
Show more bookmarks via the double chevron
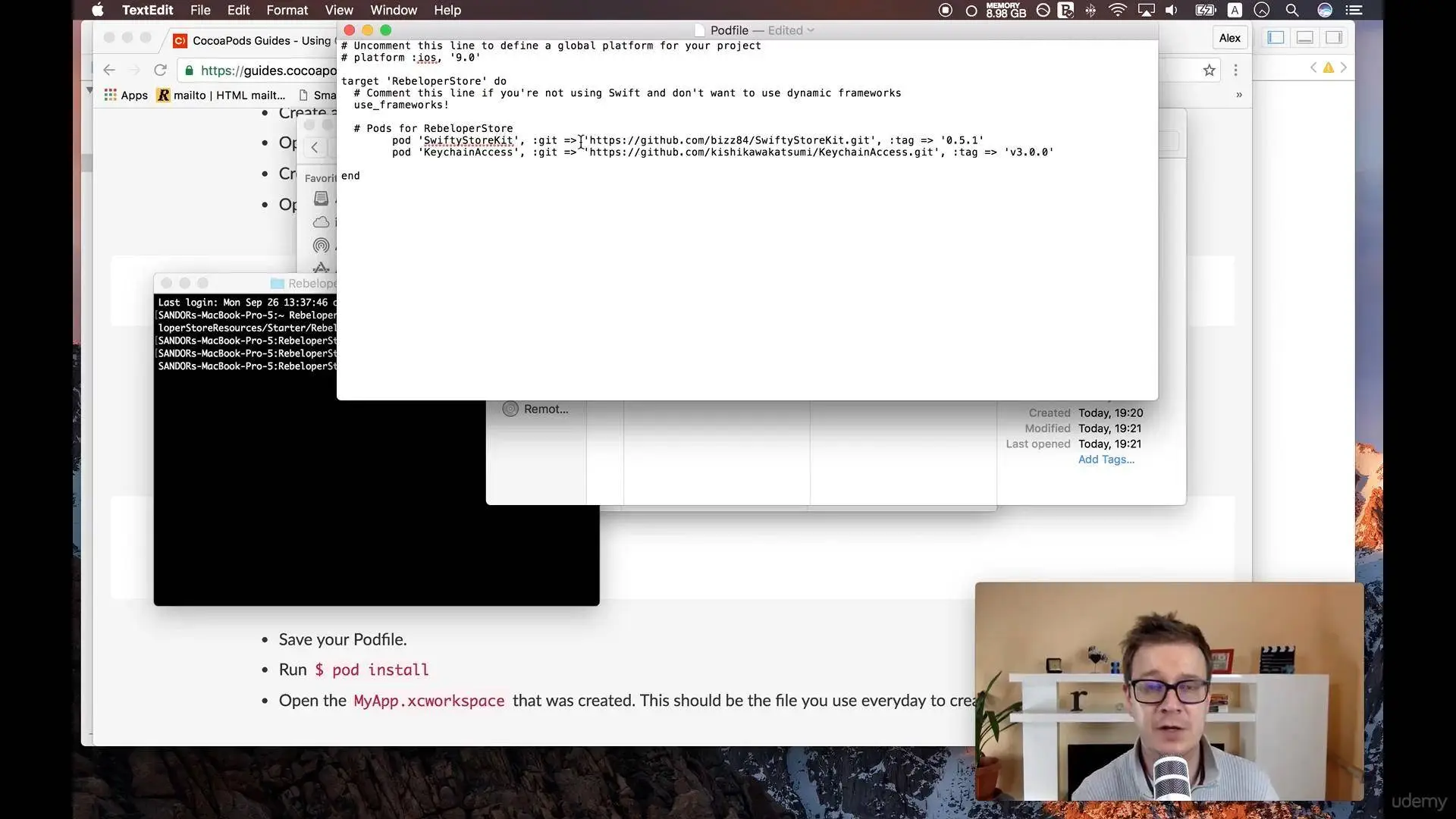pos(1239,95)
